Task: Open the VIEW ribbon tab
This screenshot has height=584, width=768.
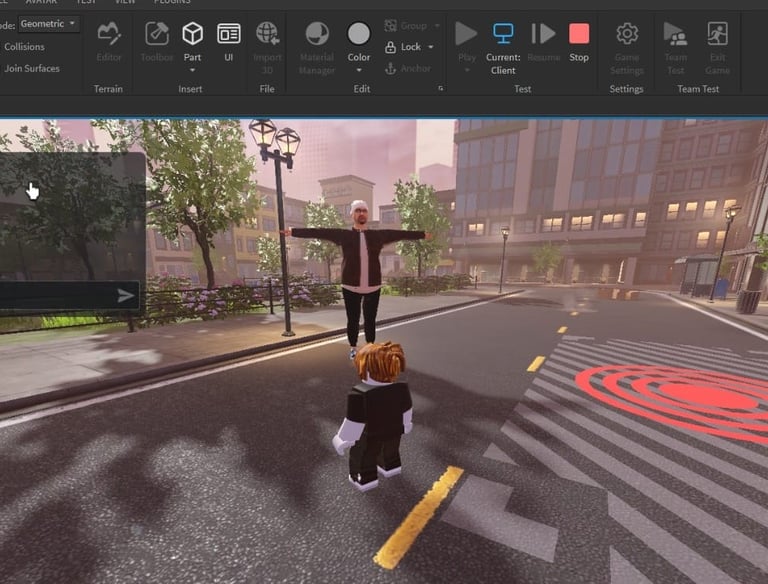Action: click(x=125, y=2)
